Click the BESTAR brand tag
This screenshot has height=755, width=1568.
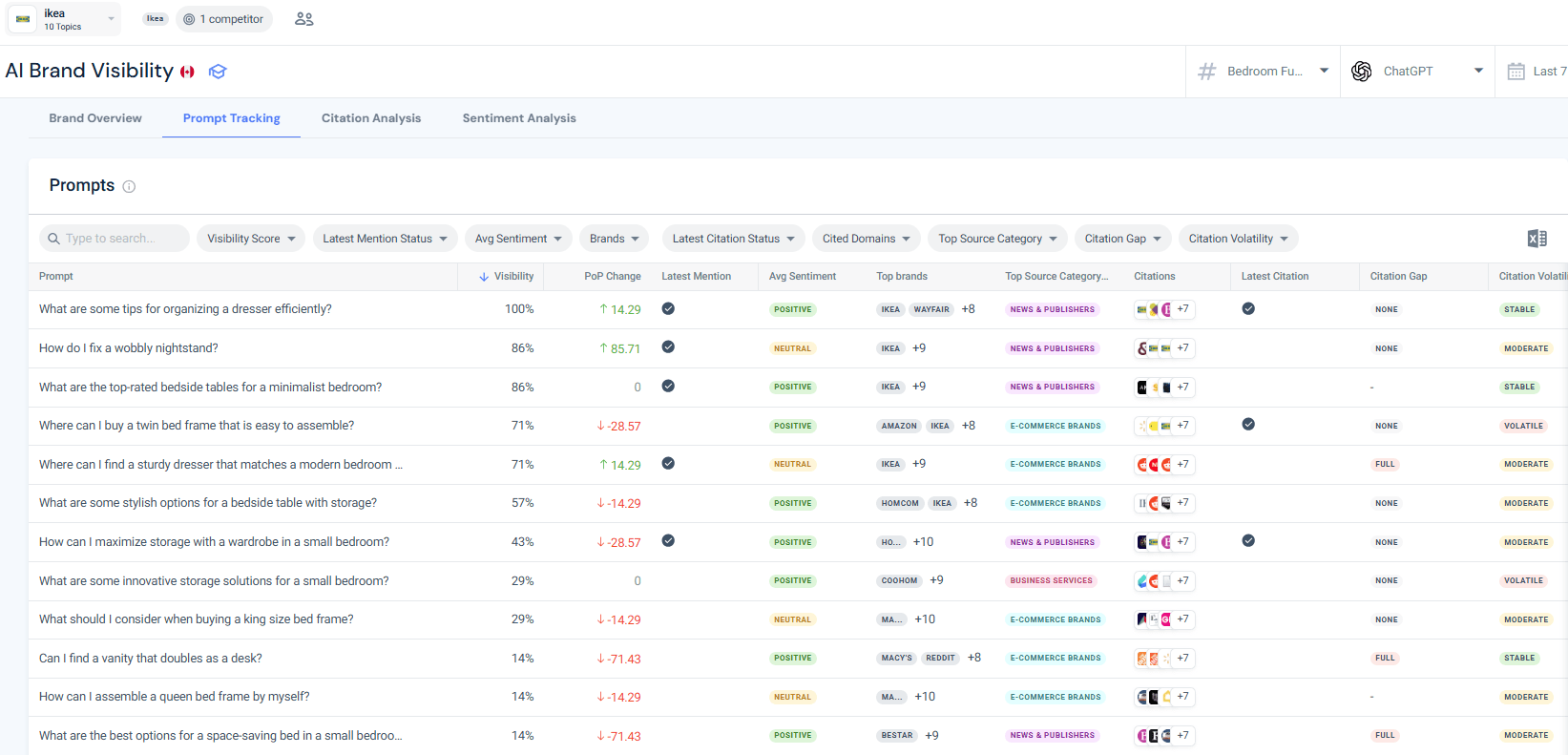897,736
